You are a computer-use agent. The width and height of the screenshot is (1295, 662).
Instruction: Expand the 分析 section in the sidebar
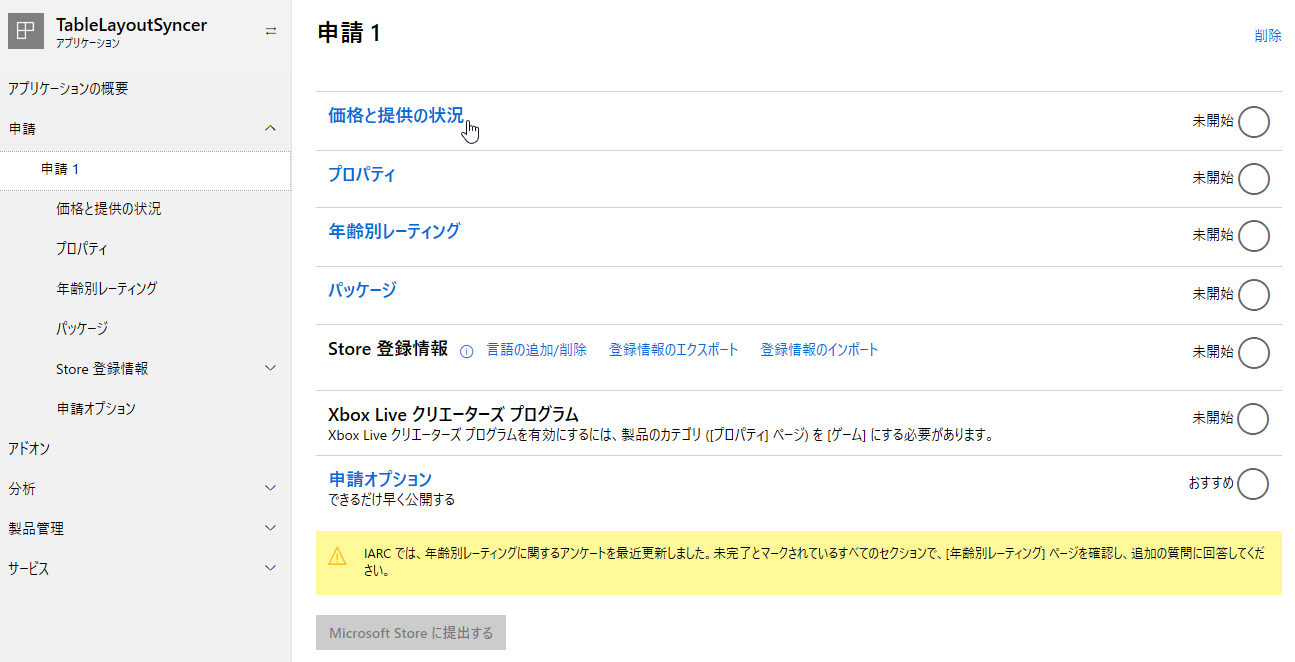click(270, 488)
